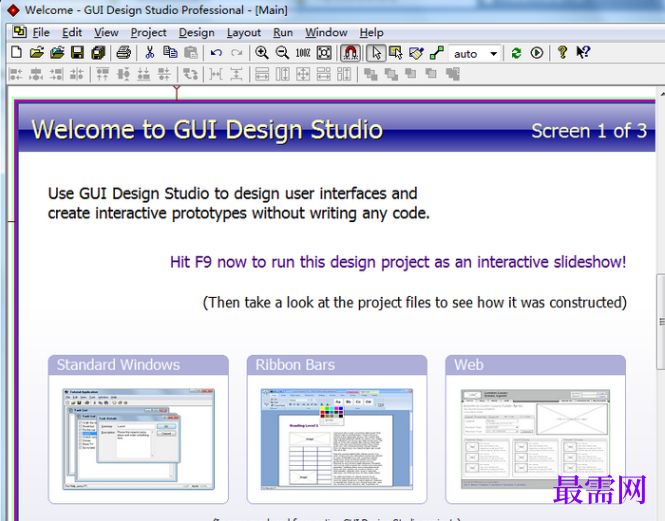Click the New file icon
This screenshot has height=521, width=665.
[x=16, y=53]
